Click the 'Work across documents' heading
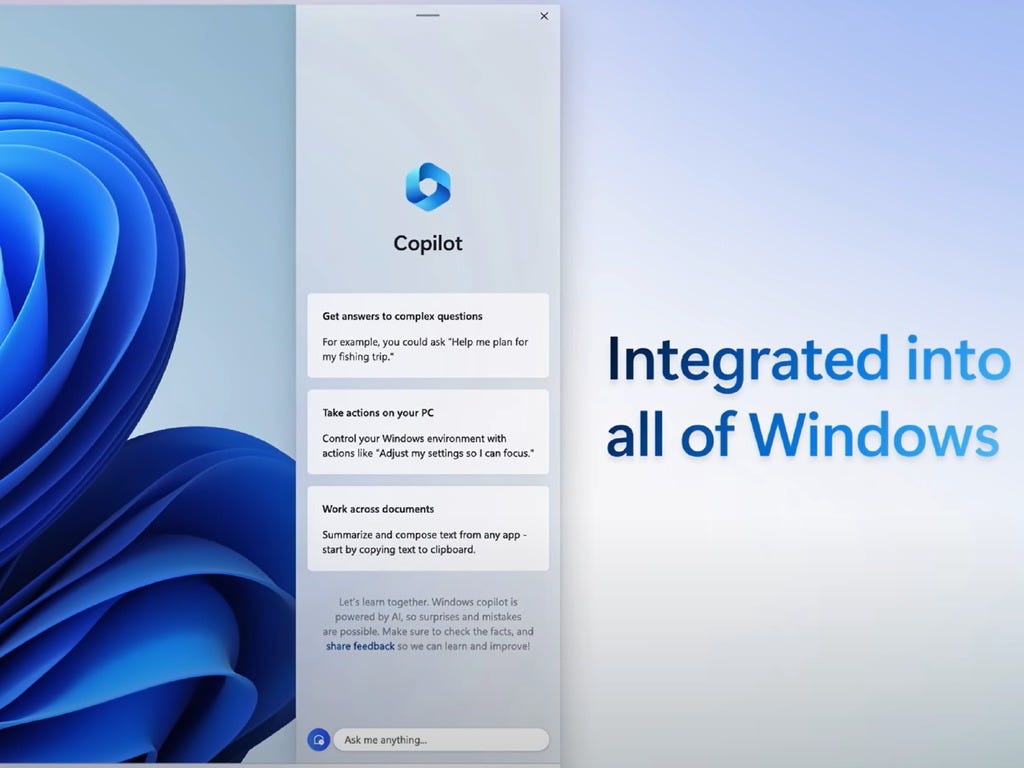The height and width of the screenshot is (768, 1024). tap(378, 508)
